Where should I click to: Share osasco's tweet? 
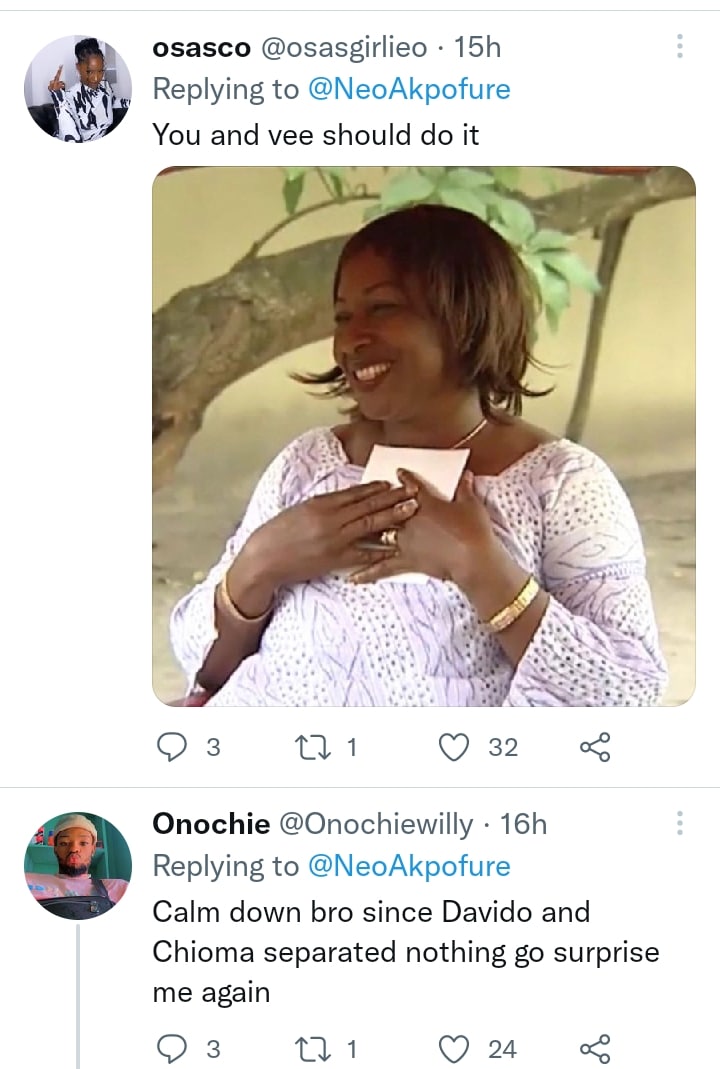pyautogui.click(x=595, y=747)
